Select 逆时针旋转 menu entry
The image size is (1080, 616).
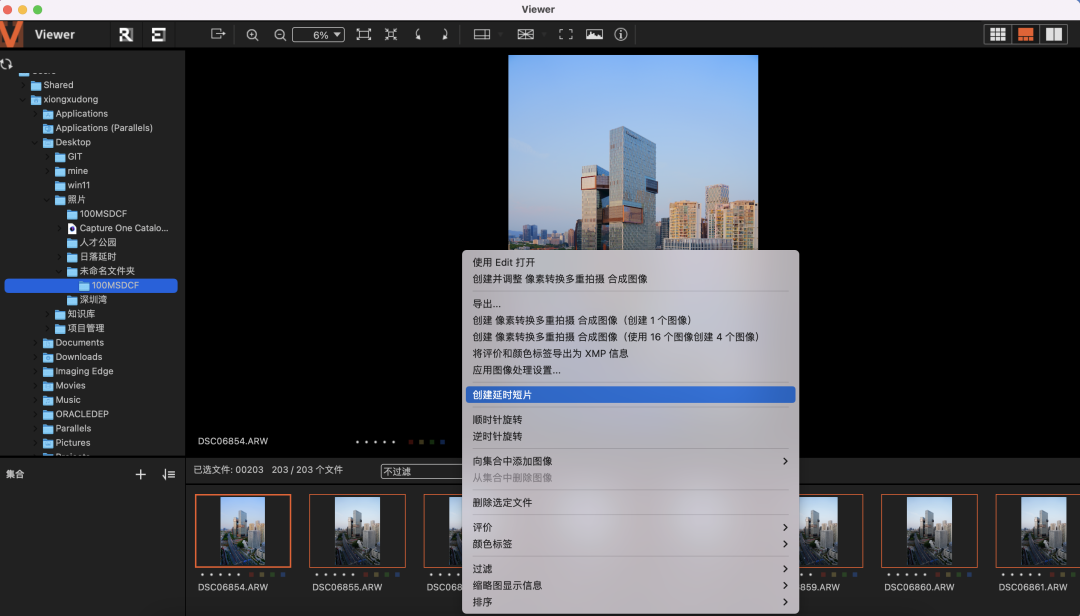click(x=630, y=436)
